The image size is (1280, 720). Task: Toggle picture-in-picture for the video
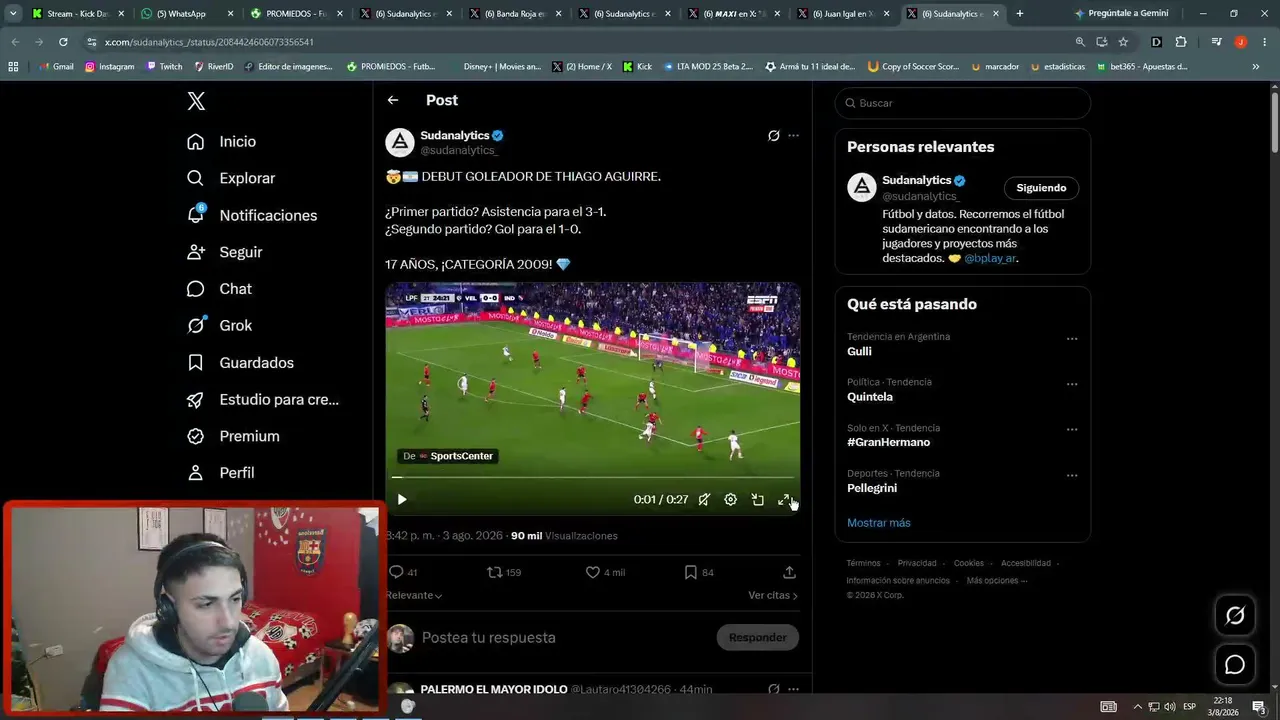758,499
